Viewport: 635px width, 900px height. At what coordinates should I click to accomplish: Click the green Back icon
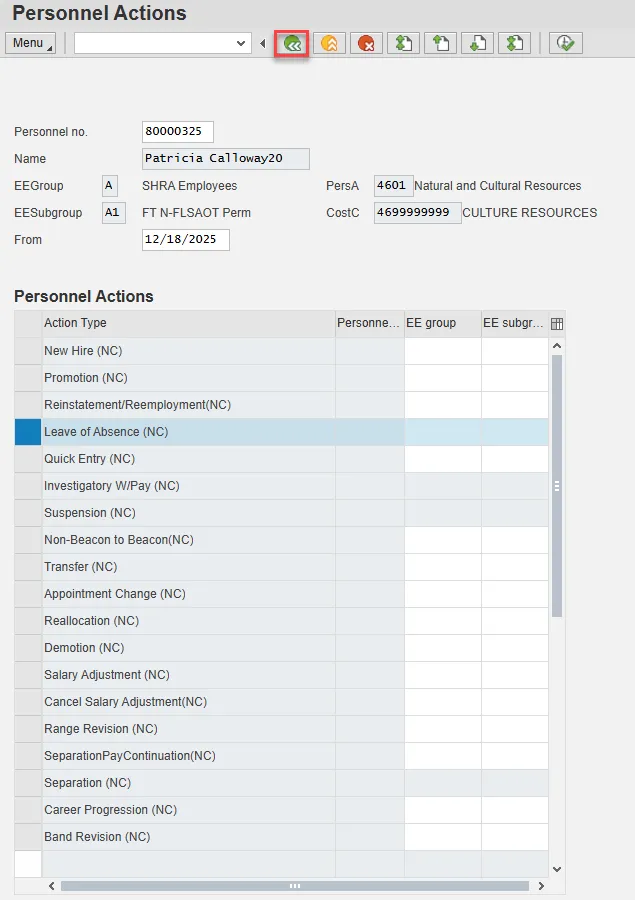pos(292,43)
